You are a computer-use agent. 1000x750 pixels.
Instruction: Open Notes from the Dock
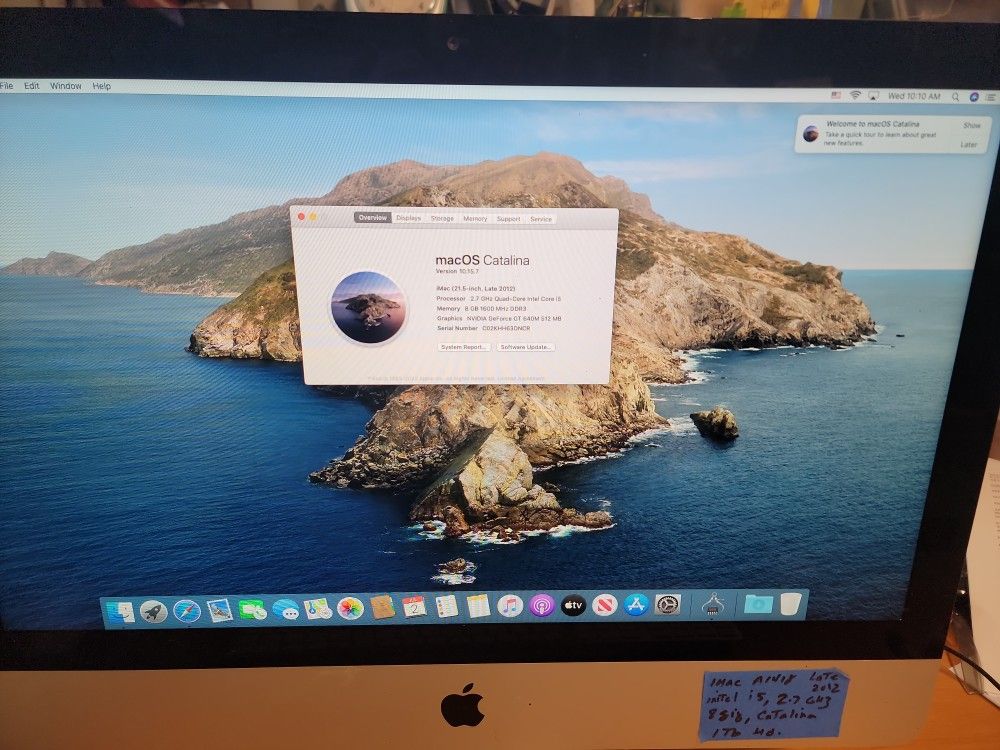[x=478, y=606]
